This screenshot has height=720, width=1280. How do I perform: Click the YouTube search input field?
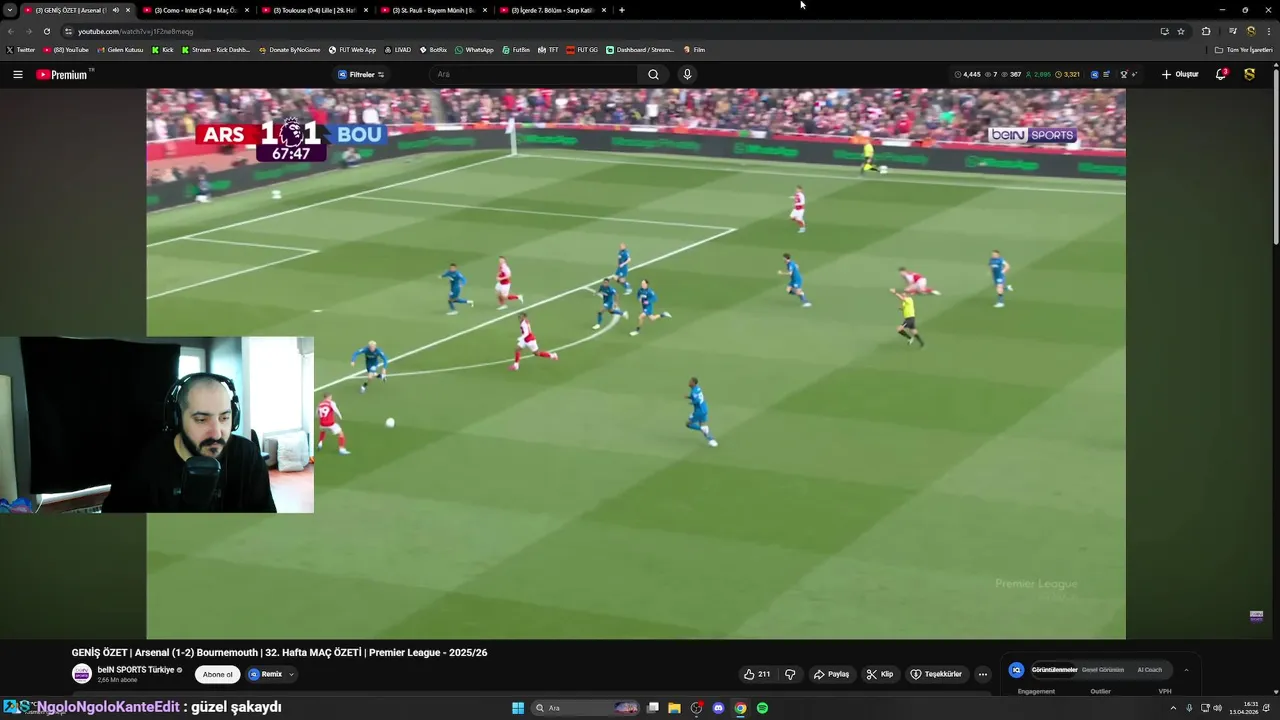[534, 74]
